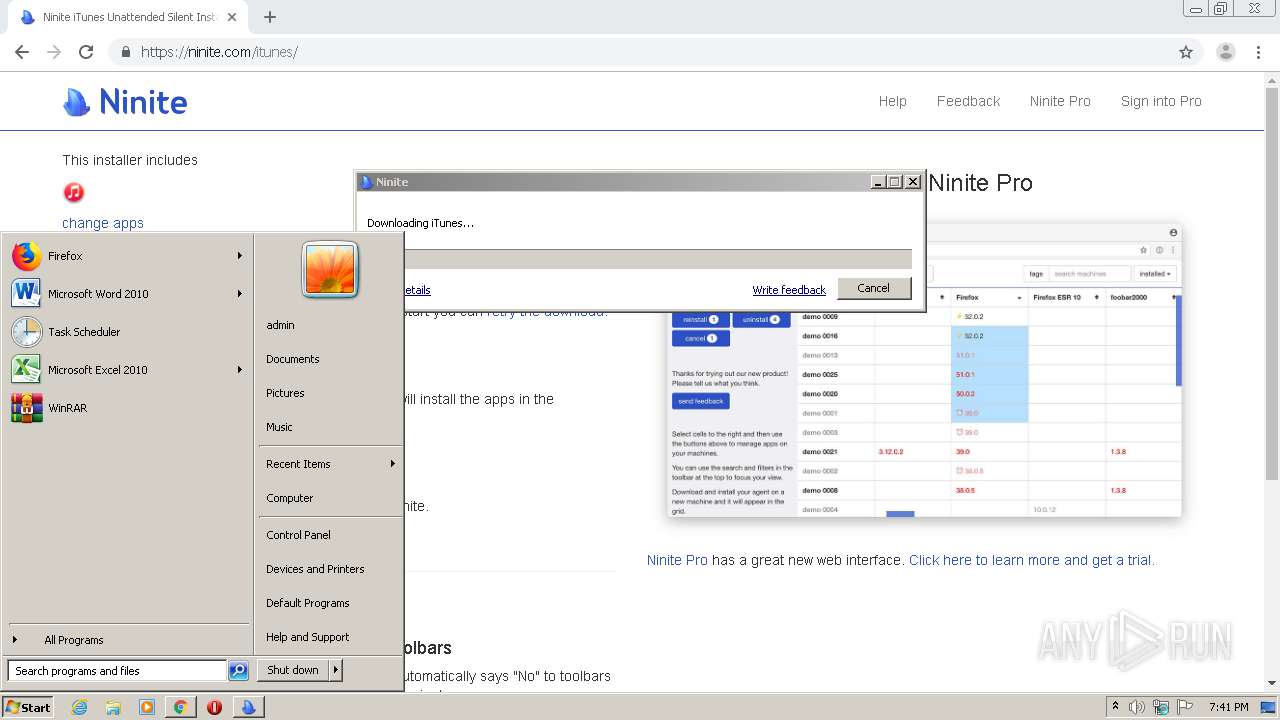Go back in the Chrome browser
Screen dimensions: 1280x720
22,52
